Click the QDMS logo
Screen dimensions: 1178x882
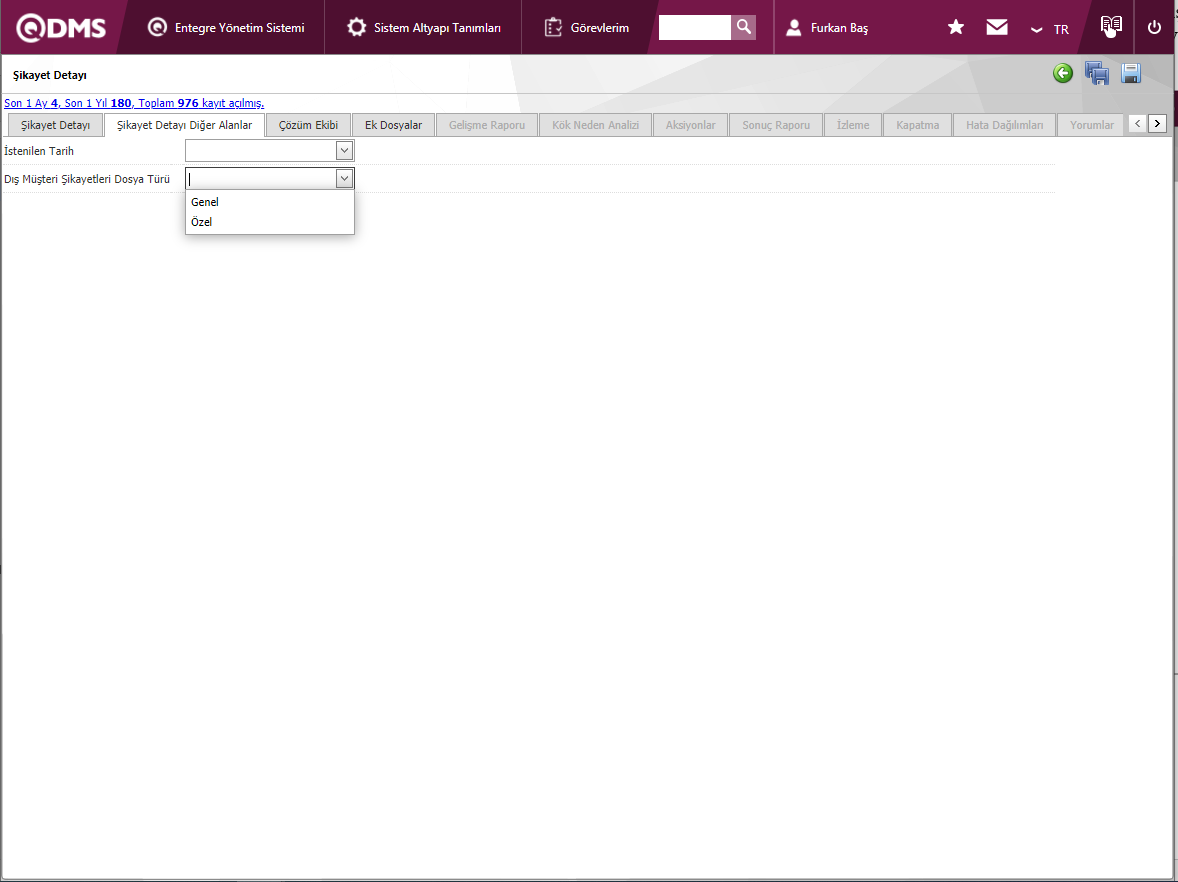coord(61,28)
